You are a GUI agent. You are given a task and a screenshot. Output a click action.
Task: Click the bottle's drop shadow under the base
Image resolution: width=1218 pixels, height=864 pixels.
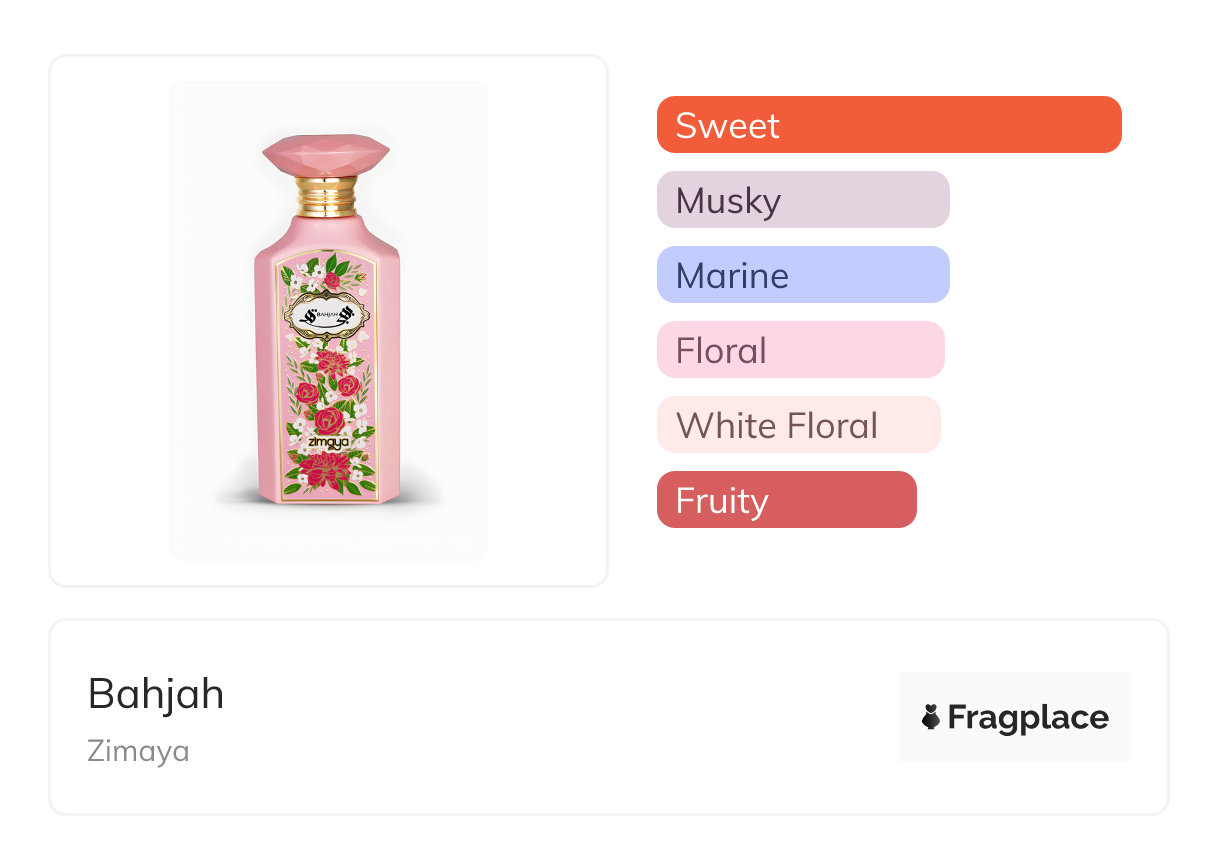tap(328, 497)
